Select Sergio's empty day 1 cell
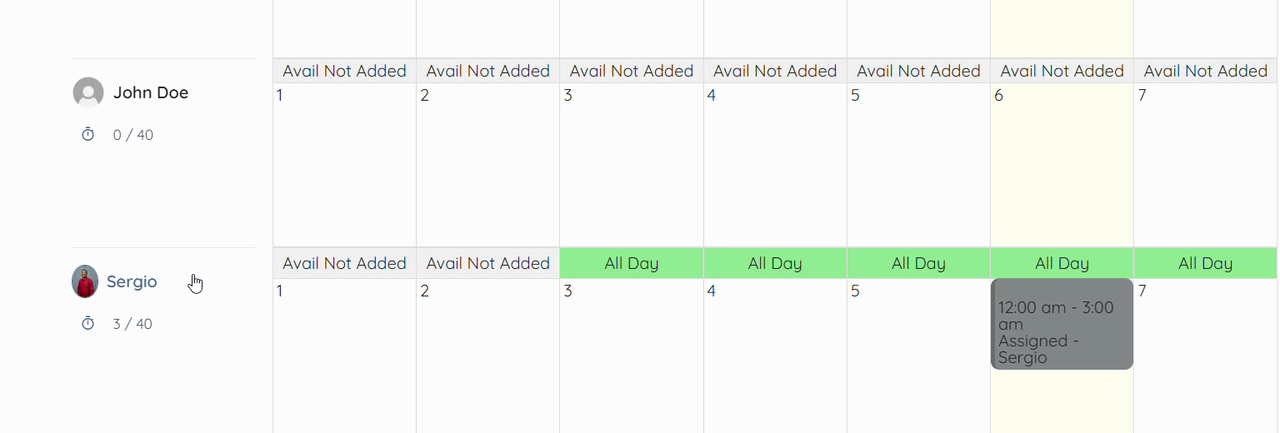Image resolution: width=1280 pixels, height=433 pixels. point(344,355)
